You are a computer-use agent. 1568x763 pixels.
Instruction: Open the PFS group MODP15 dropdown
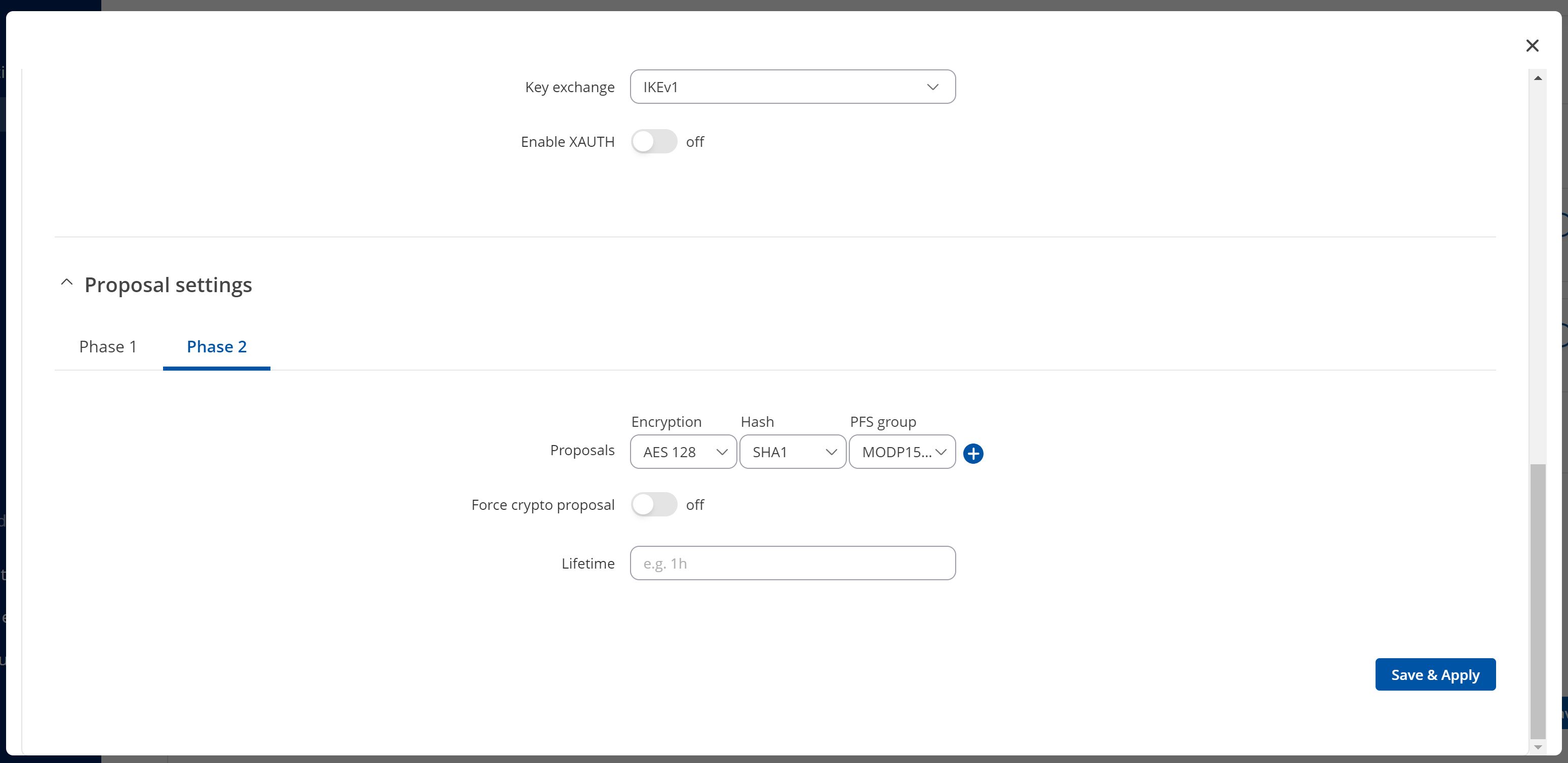(902, 452)
